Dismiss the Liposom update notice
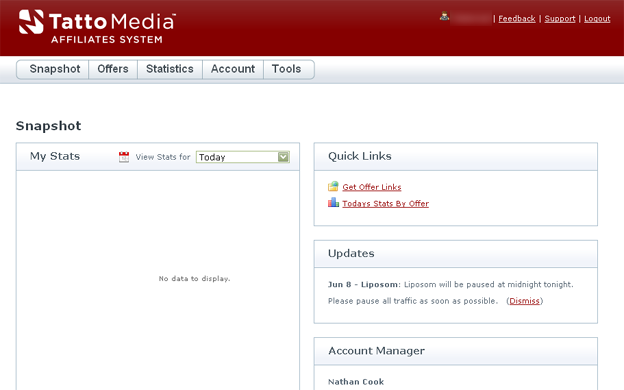624x390 pixels. pos(525,301)
